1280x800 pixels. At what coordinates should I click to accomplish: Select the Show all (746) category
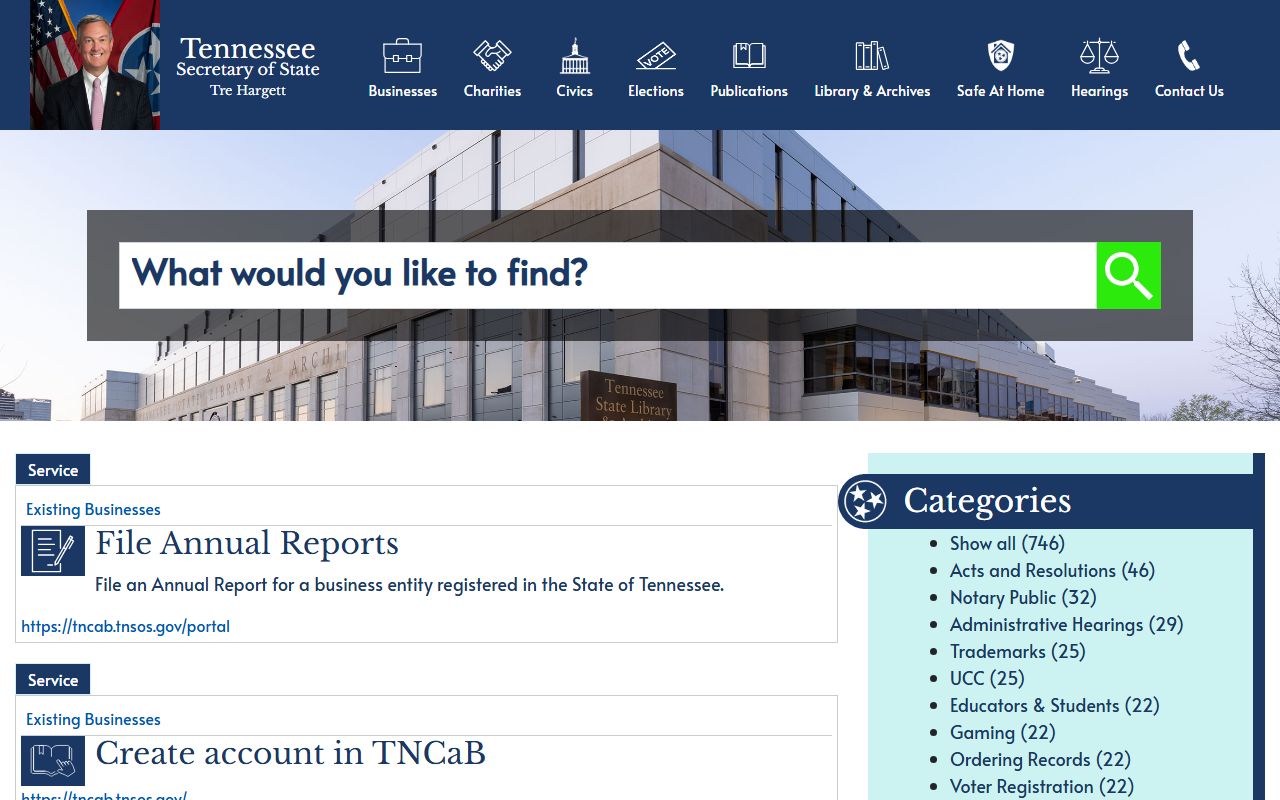point(1007,543)
